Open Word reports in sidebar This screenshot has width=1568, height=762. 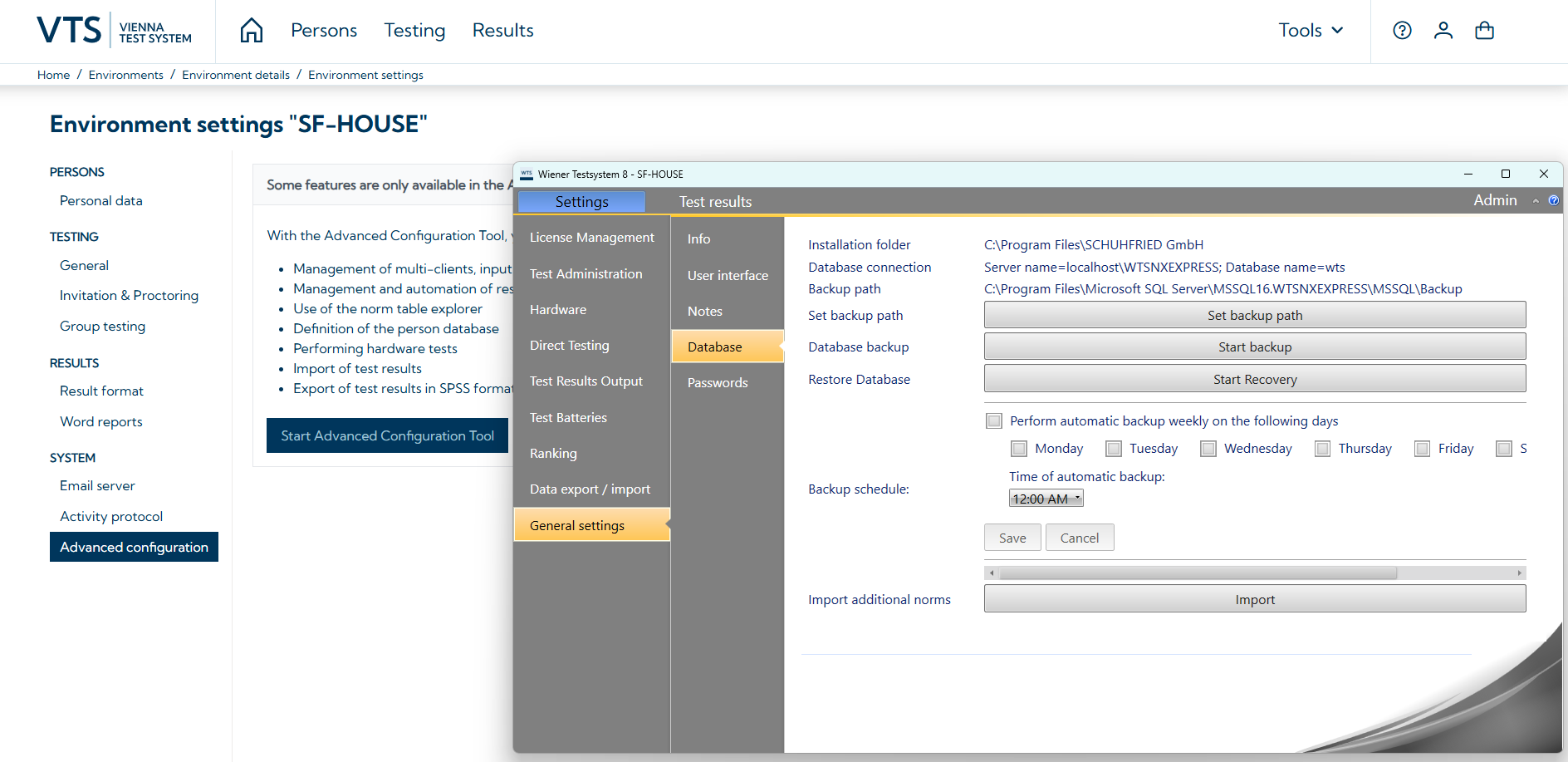101,422
